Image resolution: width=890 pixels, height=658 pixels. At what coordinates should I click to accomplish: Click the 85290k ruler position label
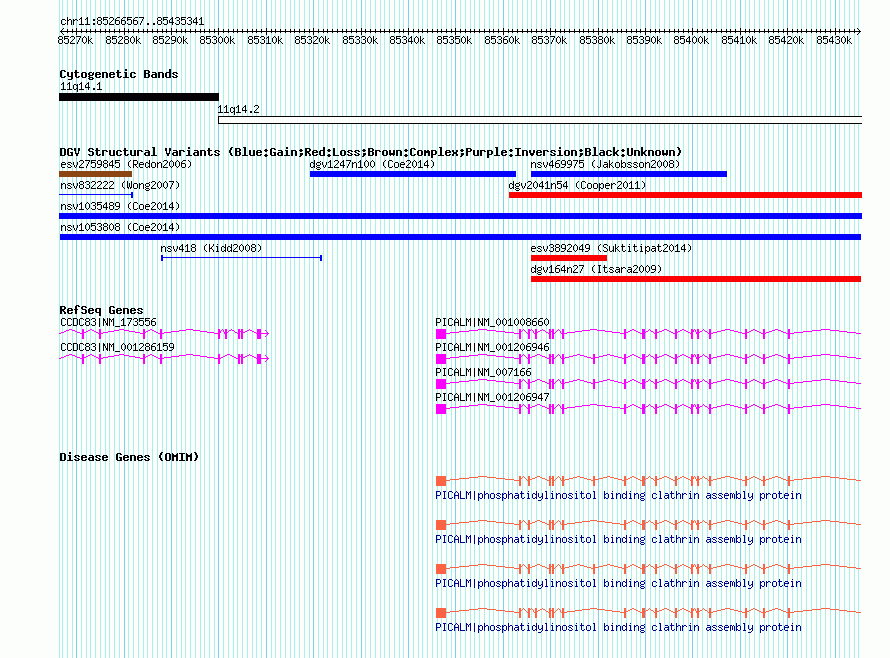pyautogui.click(x=170, y=40)
